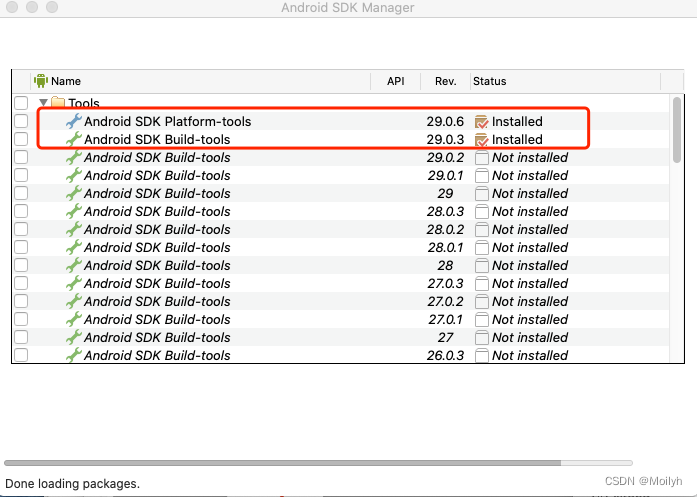Tick the checkbox for Build-tools 29
This screenshot has width=697, height=497.
pyautogui.click(x=21, y=193)
